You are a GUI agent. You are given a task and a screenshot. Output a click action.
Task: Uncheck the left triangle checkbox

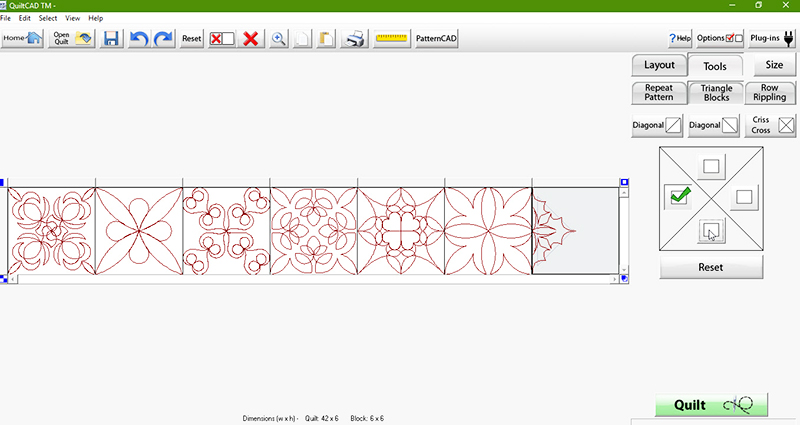coord(679,197)
